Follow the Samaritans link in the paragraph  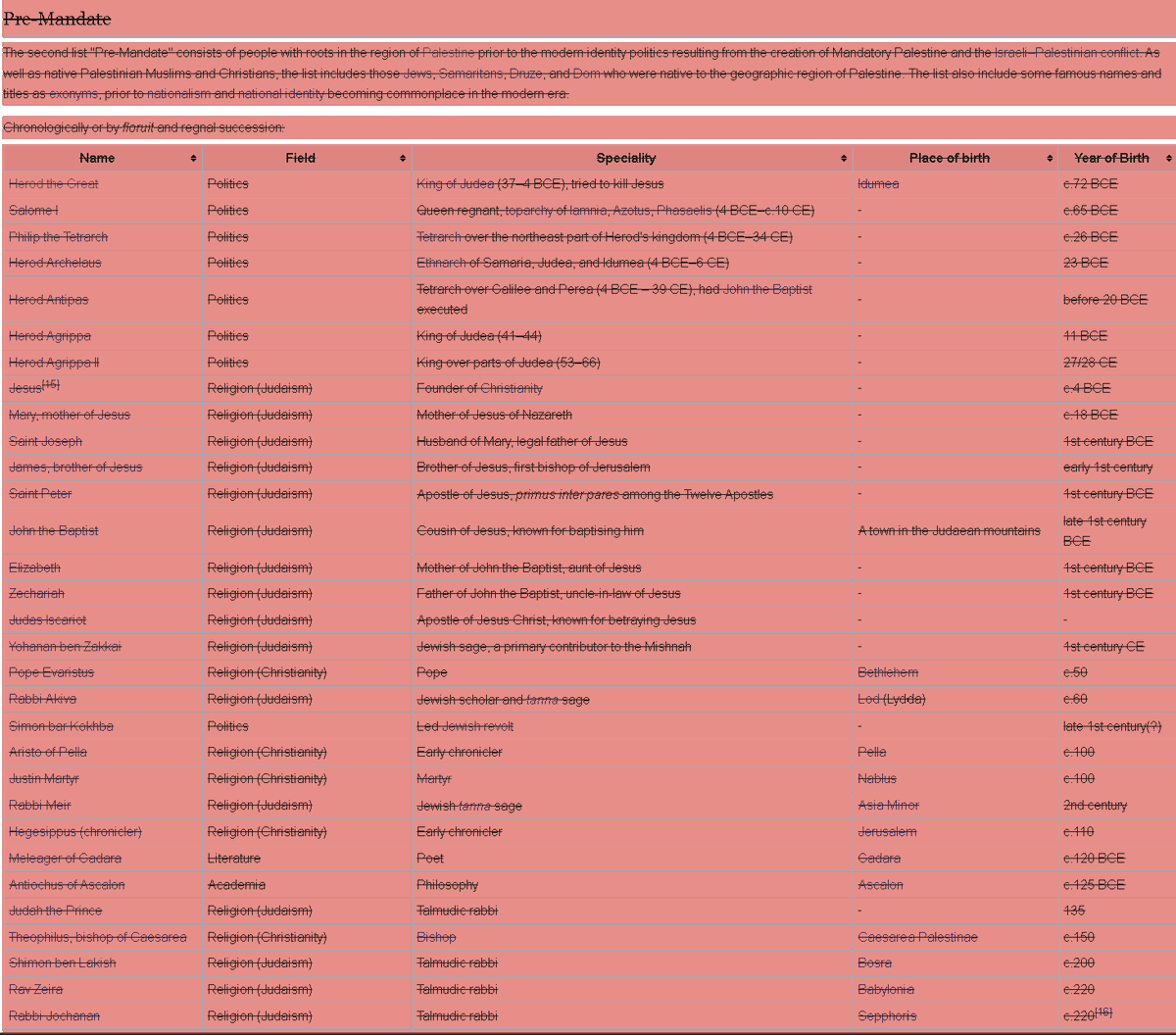click(x=470, y=74)
